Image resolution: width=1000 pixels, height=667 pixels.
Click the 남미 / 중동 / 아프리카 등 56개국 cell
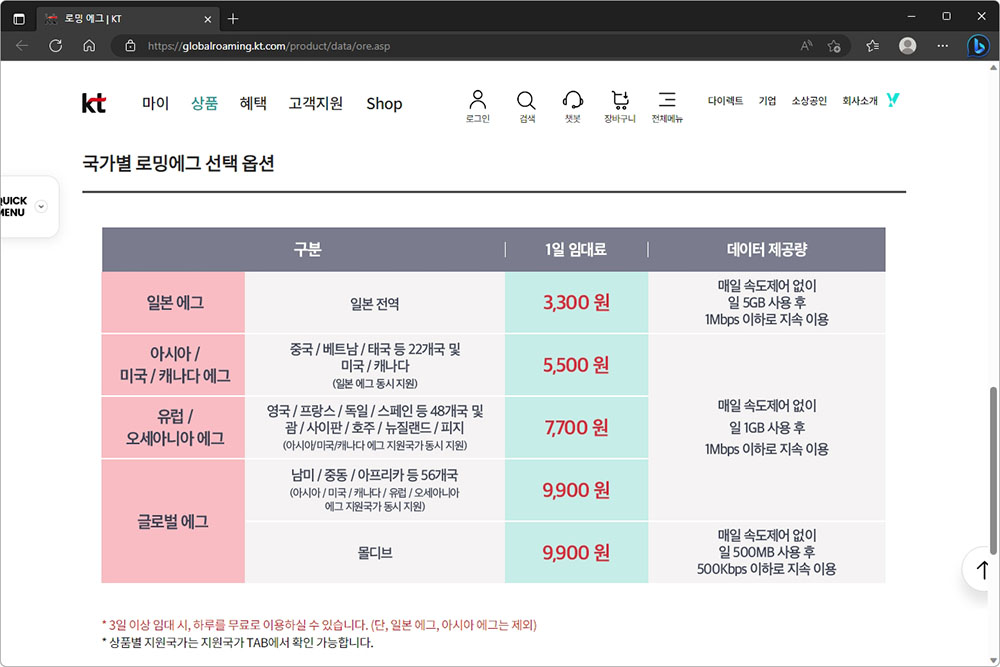pyautogui.click(x=375, y=490)
